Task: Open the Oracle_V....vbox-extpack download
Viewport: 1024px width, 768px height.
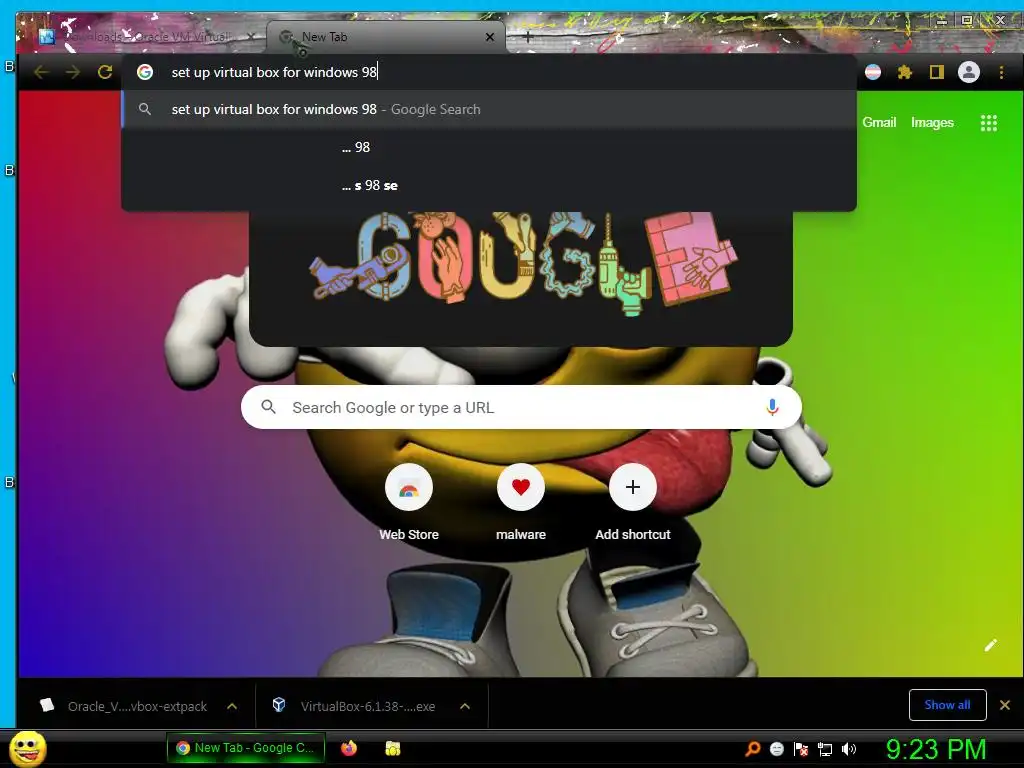Action: [x=124, y=706]
